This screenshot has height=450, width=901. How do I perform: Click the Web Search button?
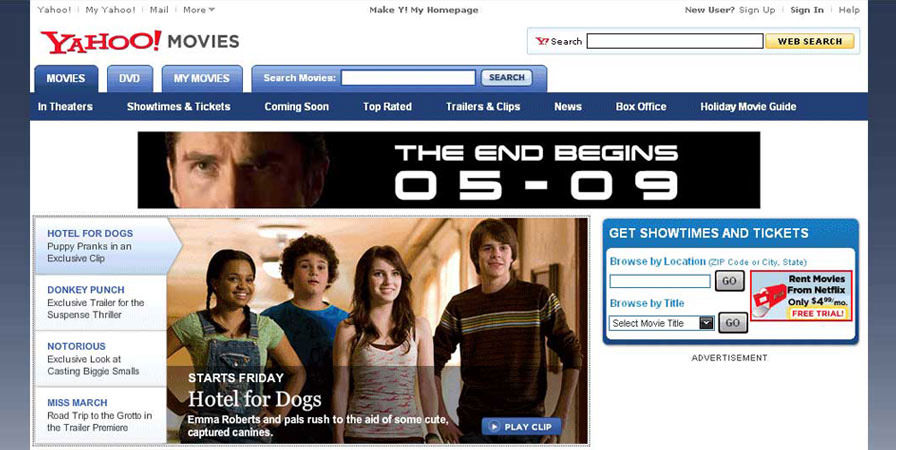[x=810, y=41]
